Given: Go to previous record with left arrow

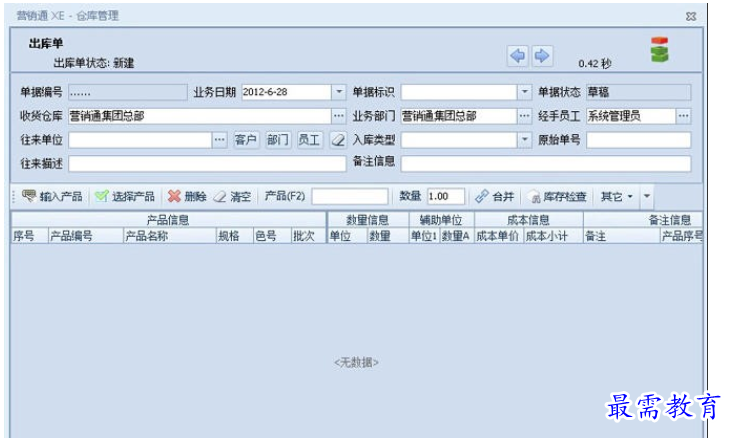Looking at the screenshot, I should [517, 56].
